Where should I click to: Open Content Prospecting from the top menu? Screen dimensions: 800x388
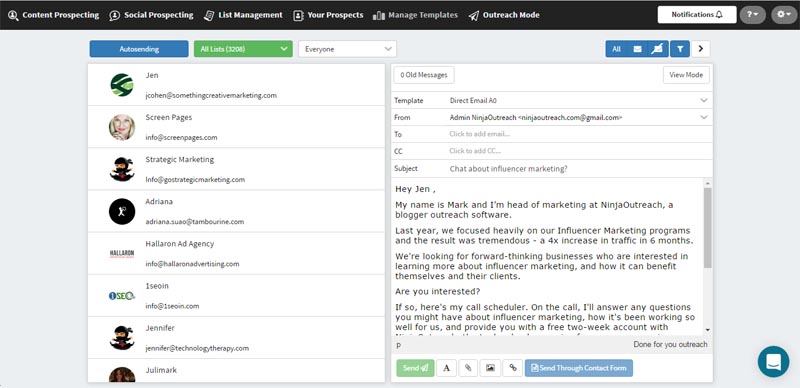(53, 15)
